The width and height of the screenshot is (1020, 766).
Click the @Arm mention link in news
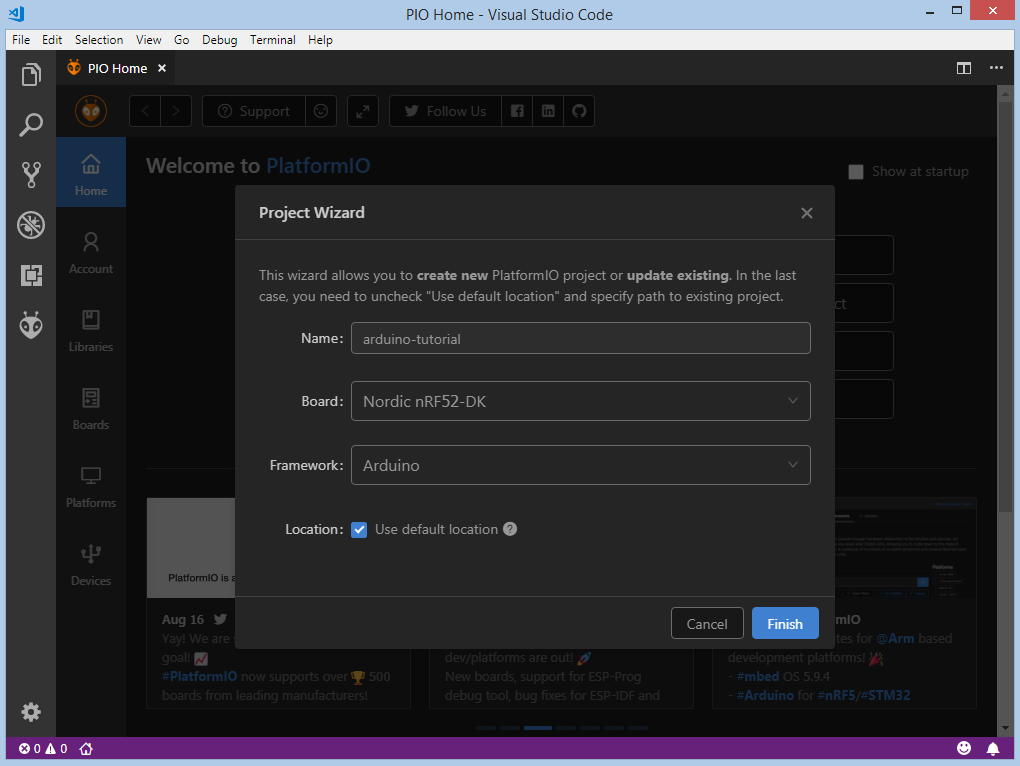[894, 639]
